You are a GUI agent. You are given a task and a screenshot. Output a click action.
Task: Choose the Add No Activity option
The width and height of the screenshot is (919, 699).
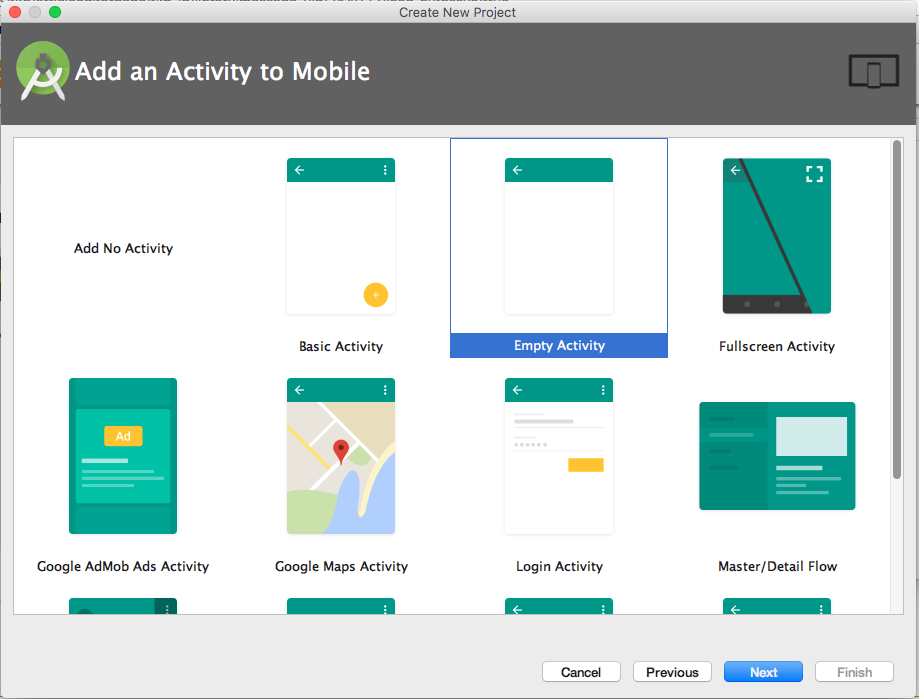(122, 248)
